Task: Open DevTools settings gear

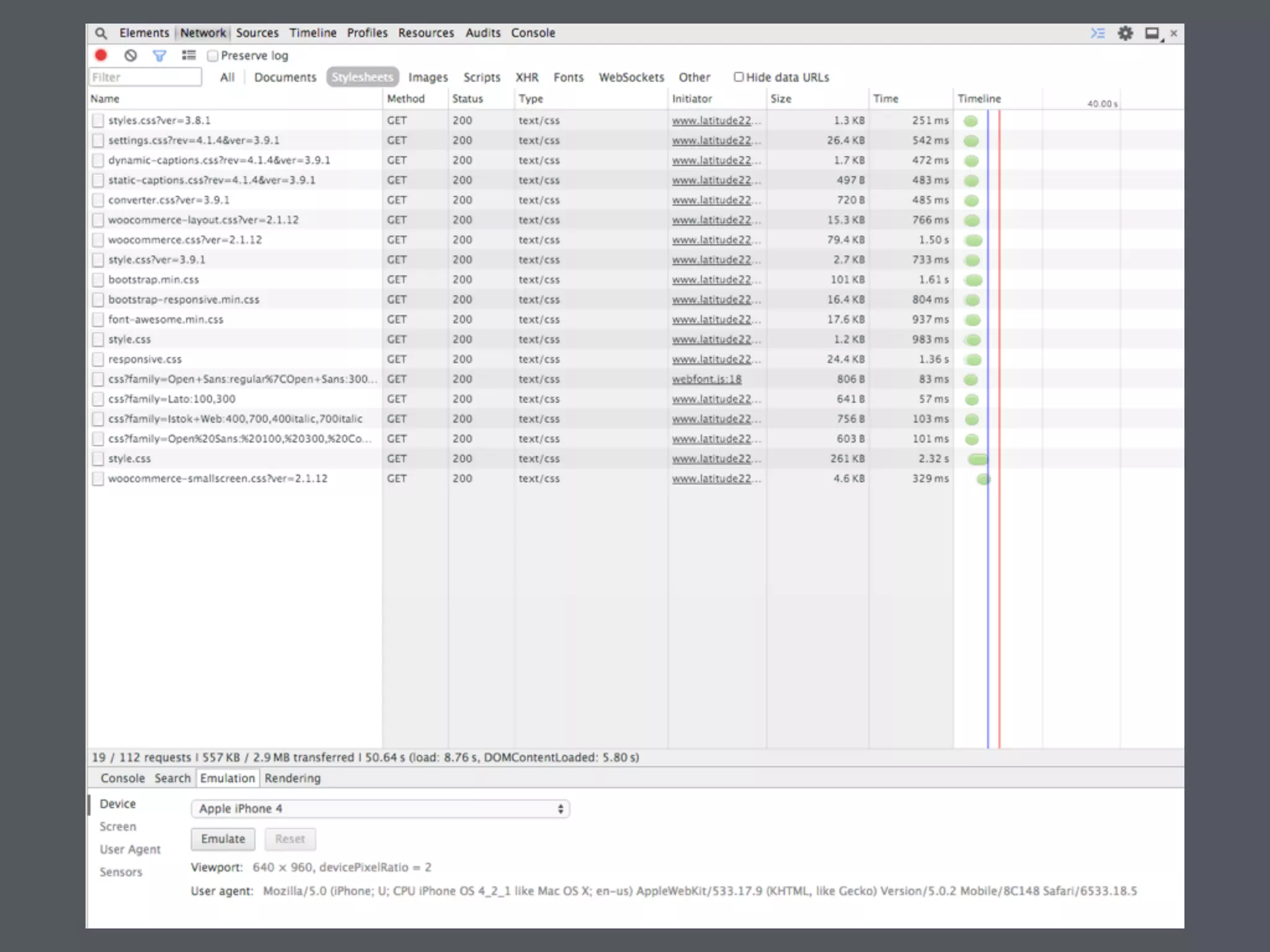Action: pyautogui.click(x=1125, y=33)
